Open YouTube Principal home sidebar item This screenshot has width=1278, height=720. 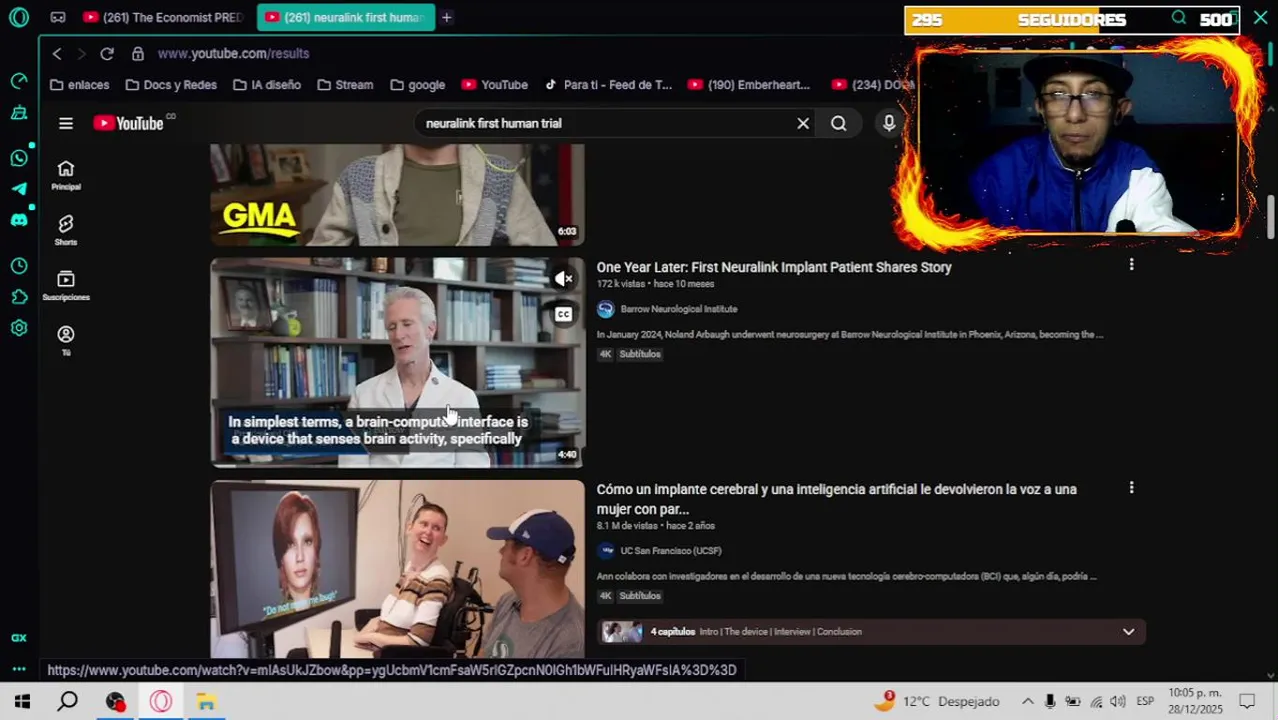click(x=66, y=174)
